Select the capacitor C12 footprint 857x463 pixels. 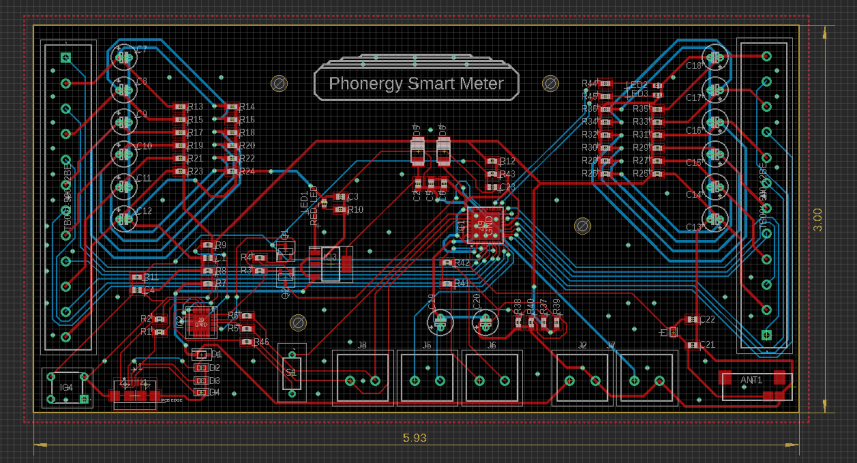(x=124, y=216)
